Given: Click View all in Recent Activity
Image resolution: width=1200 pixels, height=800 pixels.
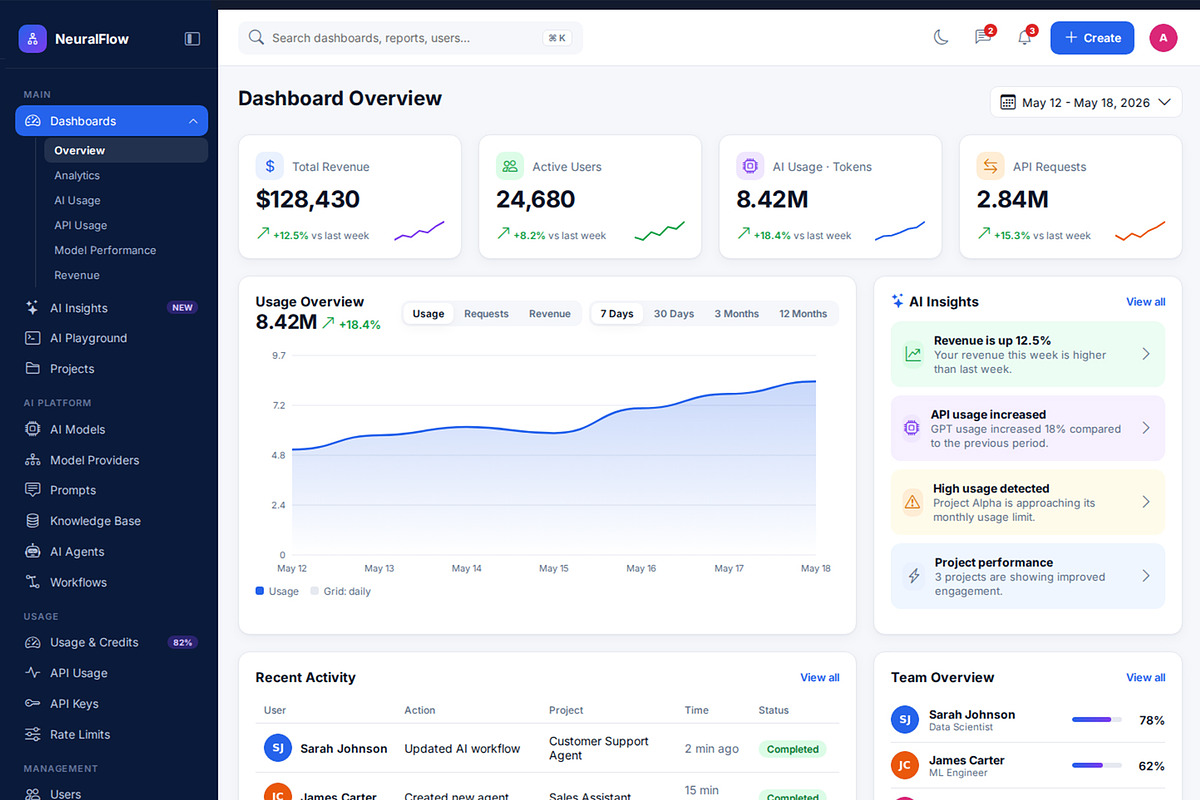Looking at the screenshot, I should (x=820, y=678).
